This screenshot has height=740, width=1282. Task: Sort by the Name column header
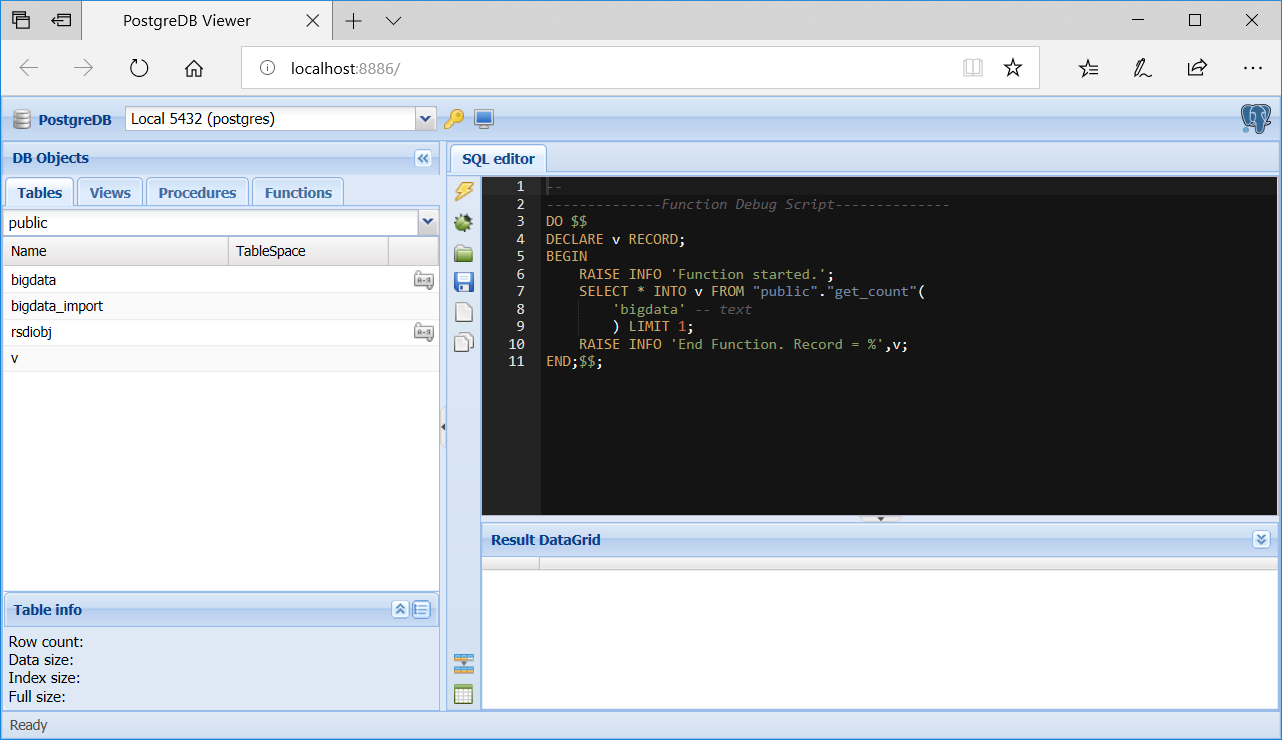tap(116, 251)
